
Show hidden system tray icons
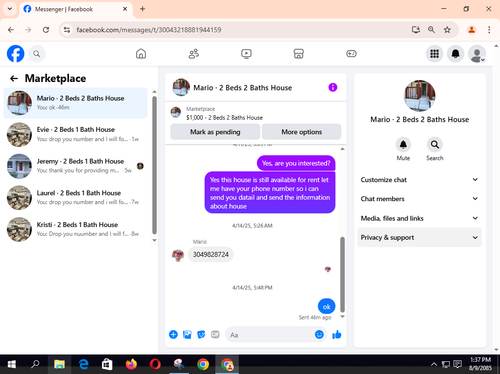(x=434, y=364)
